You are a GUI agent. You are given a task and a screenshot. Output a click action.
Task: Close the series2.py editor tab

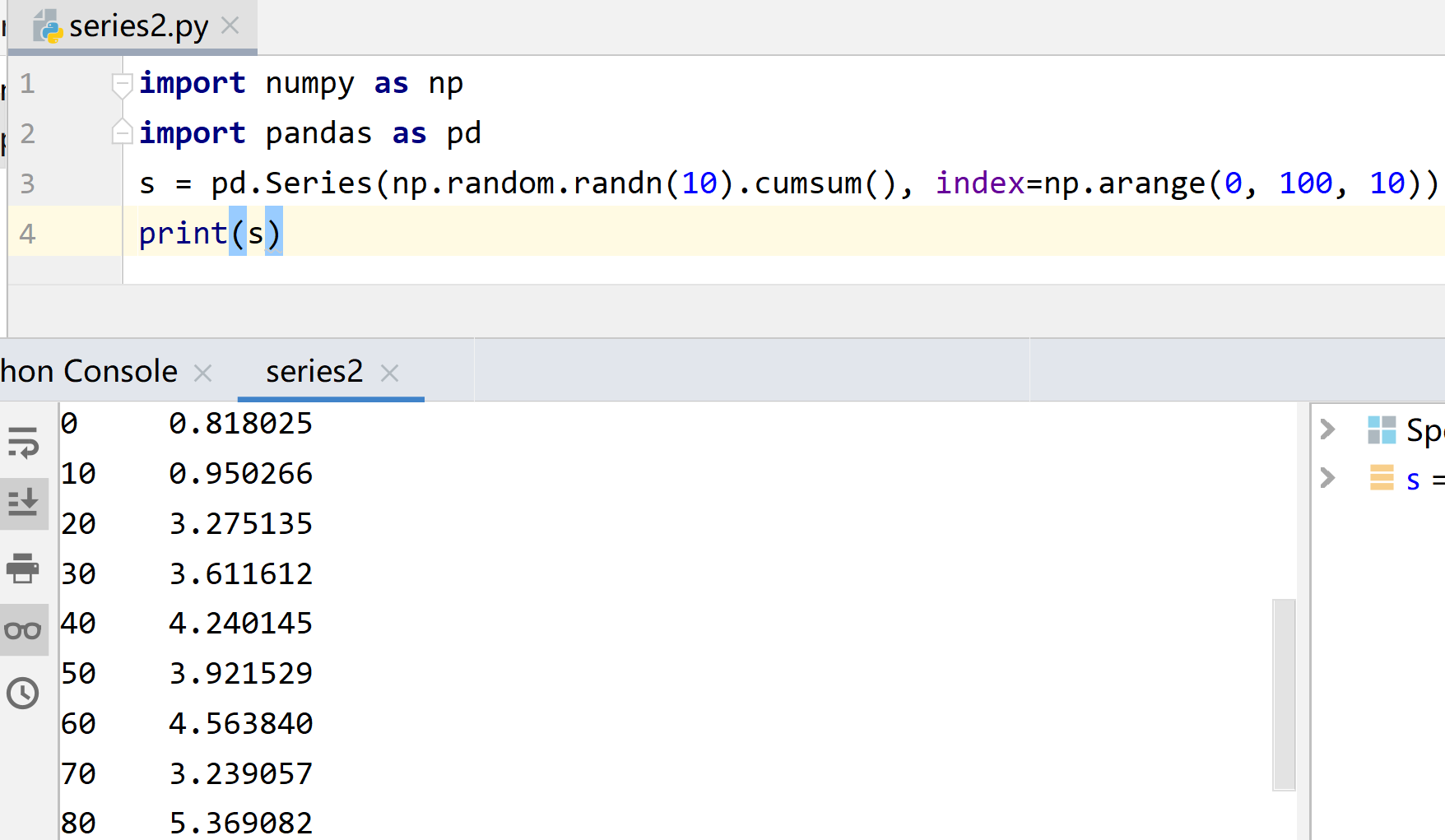click(x=229, y=26)
